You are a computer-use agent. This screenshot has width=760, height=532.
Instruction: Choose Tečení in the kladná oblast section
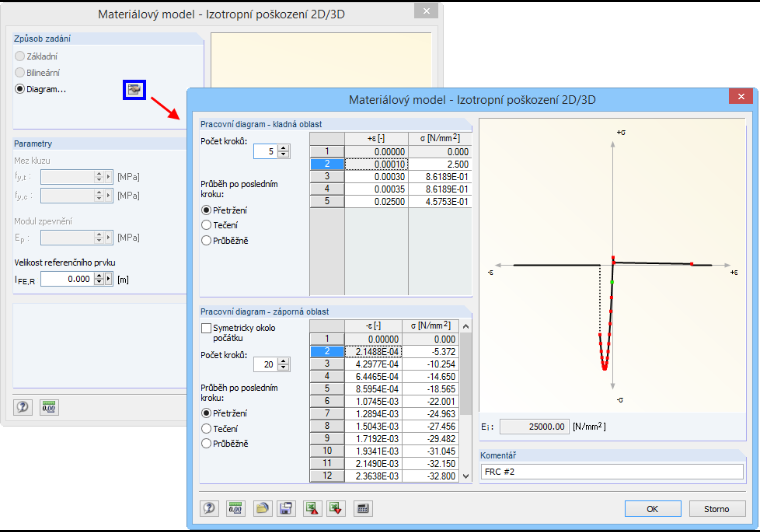point(206,225)
